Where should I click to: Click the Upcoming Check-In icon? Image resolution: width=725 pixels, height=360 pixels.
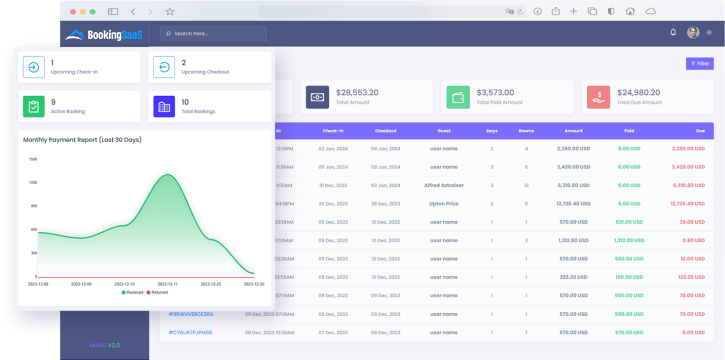tap(34, 67)
